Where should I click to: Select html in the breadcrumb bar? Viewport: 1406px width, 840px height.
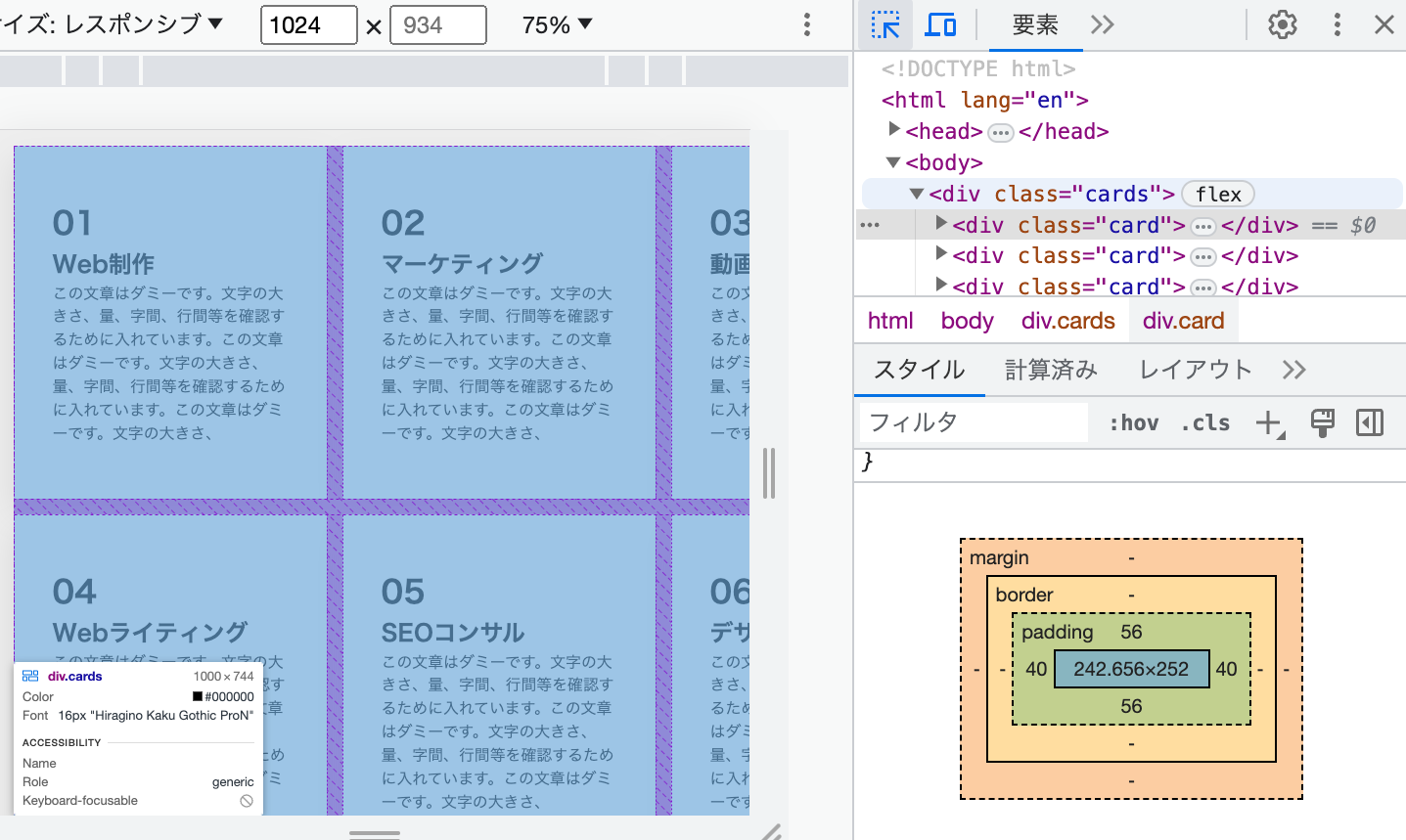(x=890, y=320)
